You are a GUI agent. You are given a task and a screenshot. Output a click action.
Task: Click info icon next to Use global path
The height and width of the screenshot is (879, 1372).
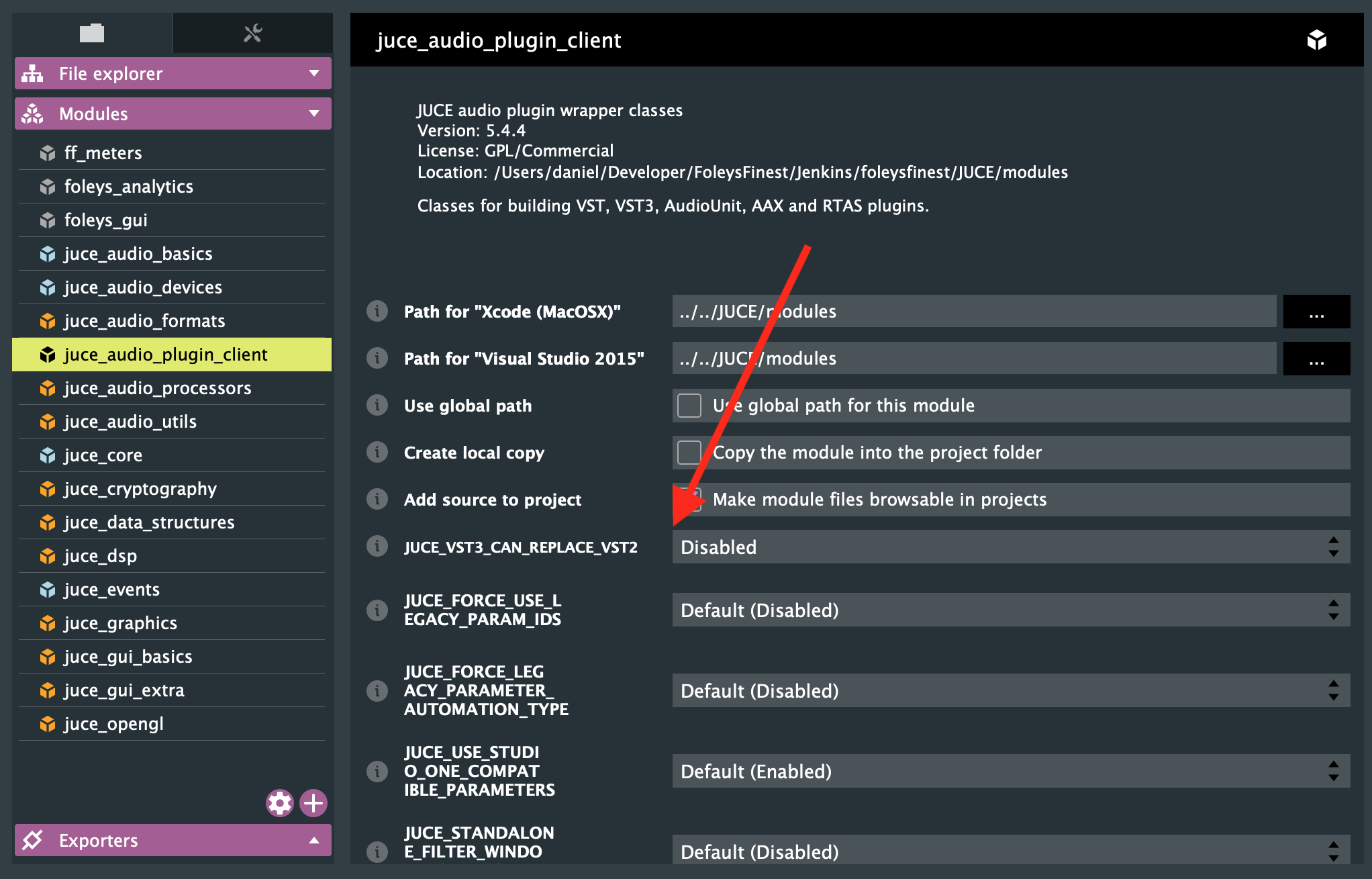coord(377,406)
